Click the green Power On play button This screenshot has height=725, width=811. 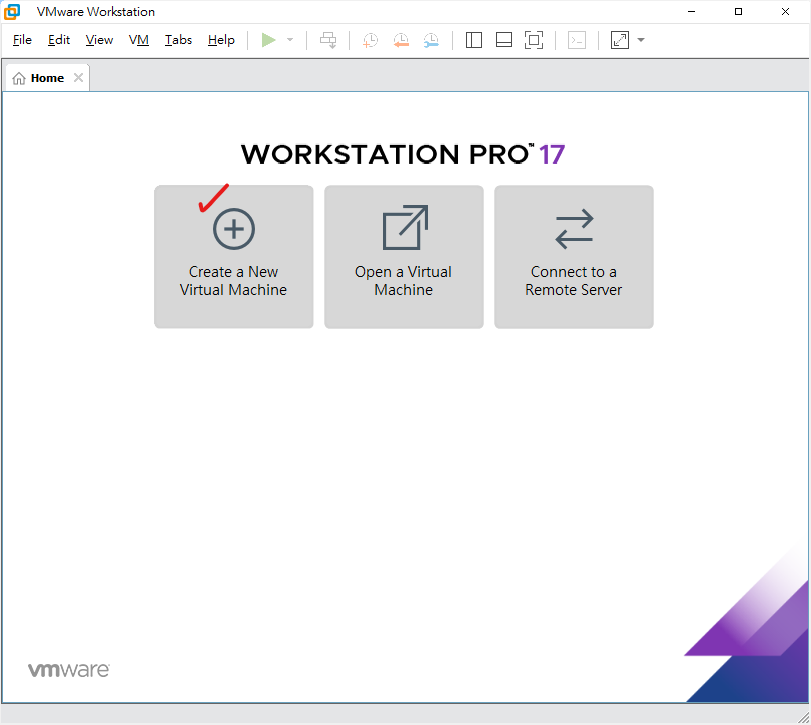(268, 40)
